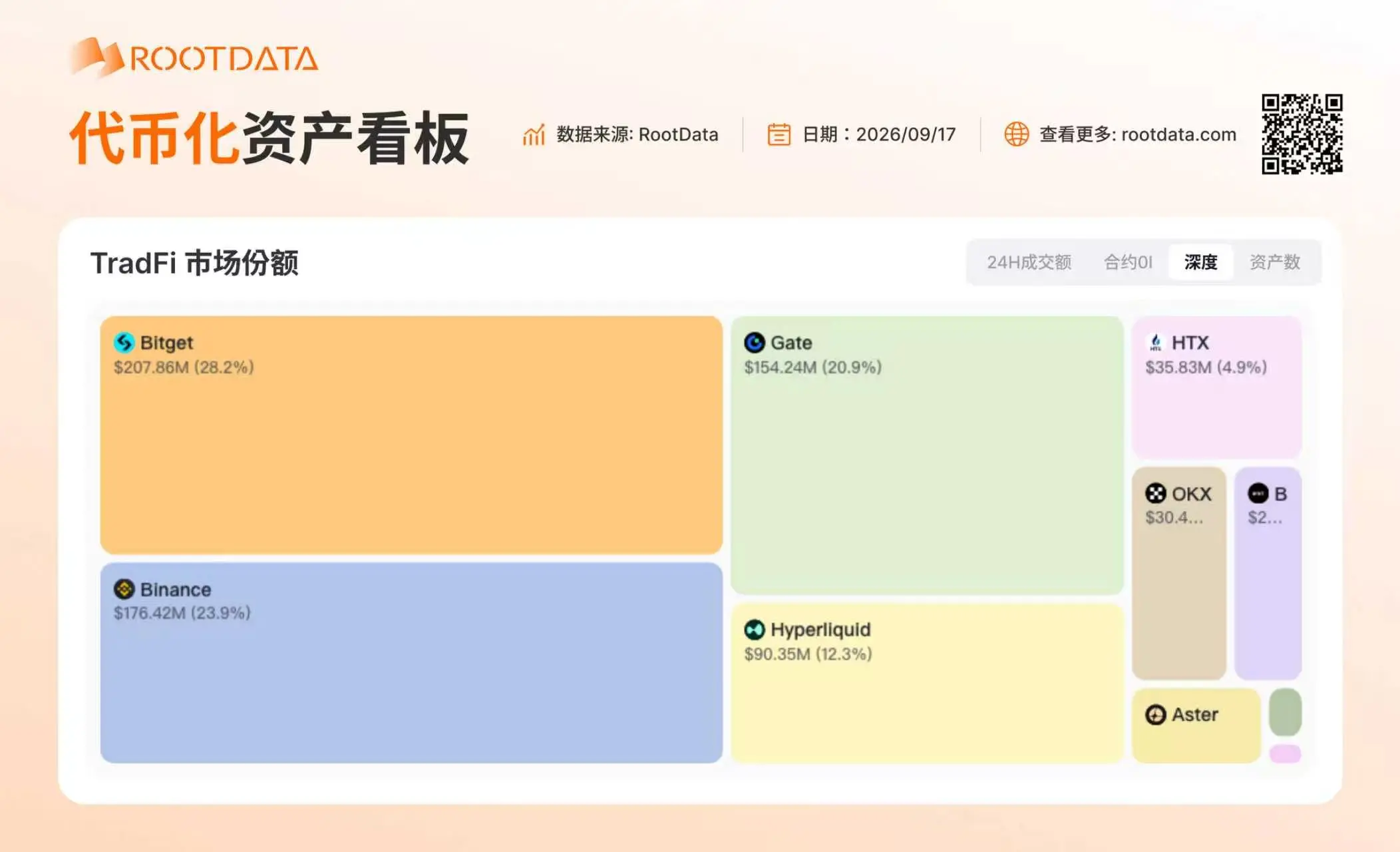
Task: Click the $176.42M (23.9%) value
Action: pos(182,612)
